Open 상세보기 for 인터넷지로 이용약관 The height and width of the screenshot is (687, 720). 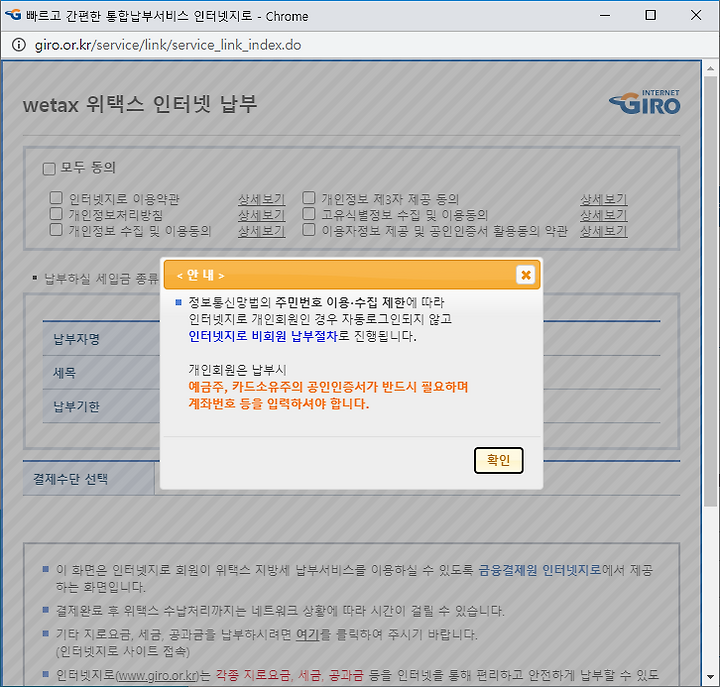pyautogui.click(x=261, y=199)
